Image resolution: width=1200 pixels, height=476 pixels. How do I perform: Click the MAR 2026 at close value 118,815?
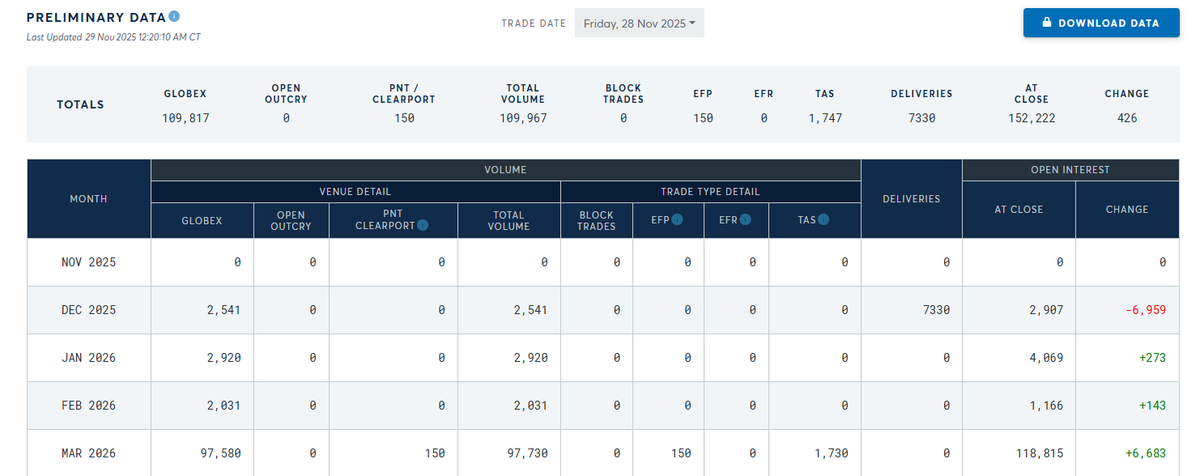(x=1039, y=453)
